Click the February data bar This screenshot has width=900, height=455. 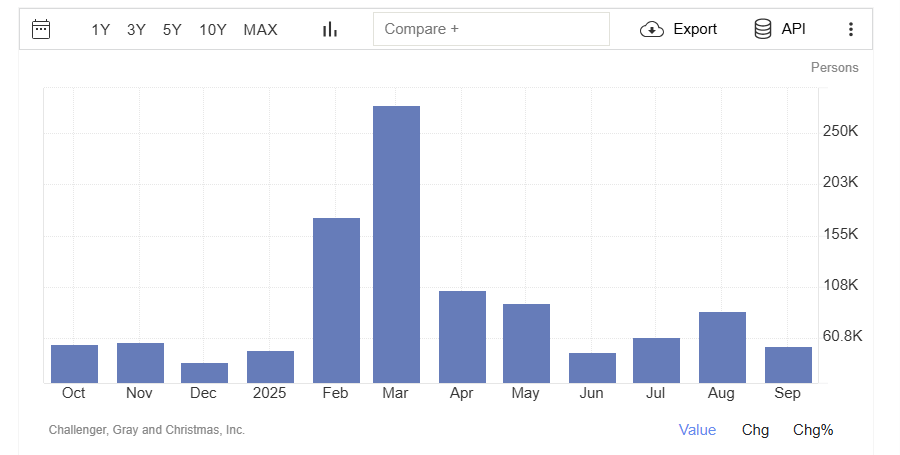coord(336,300)
